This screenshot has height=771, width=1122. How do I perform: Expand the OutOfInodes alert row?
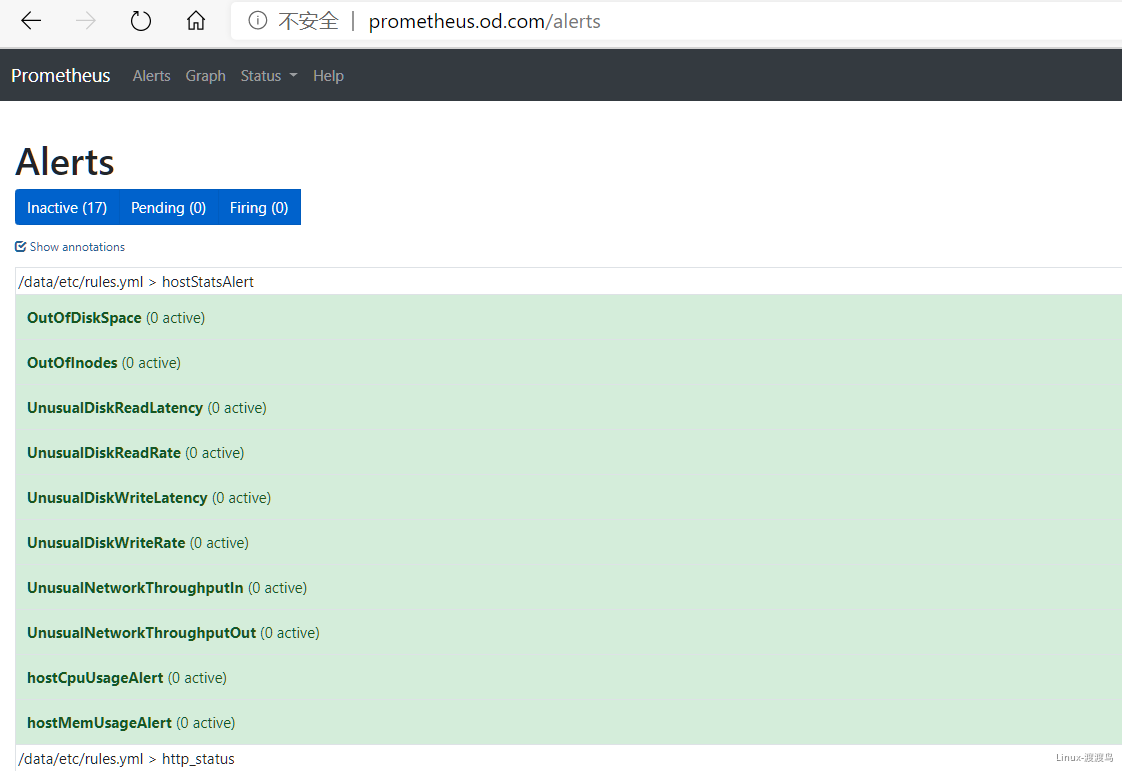(x=569, y=363)
